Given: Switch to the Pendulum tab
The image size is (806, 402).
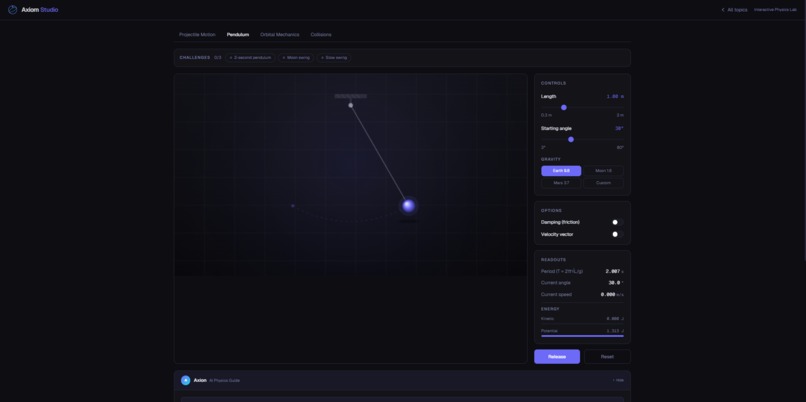Looking at the screenshot, I should (238, 34).
